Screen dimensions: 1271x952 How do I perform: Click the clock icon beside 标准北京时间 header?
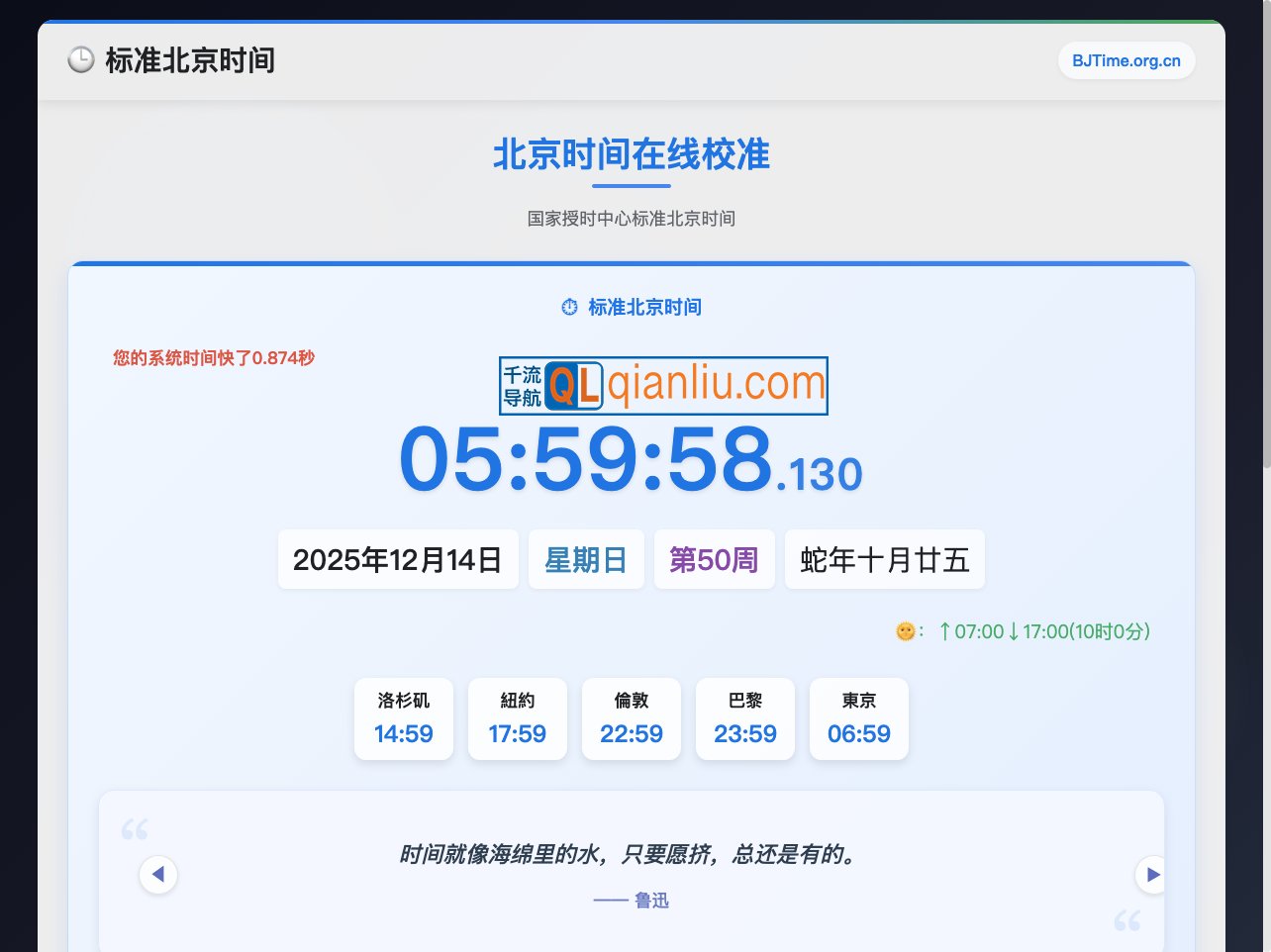[x=81, y=60]
